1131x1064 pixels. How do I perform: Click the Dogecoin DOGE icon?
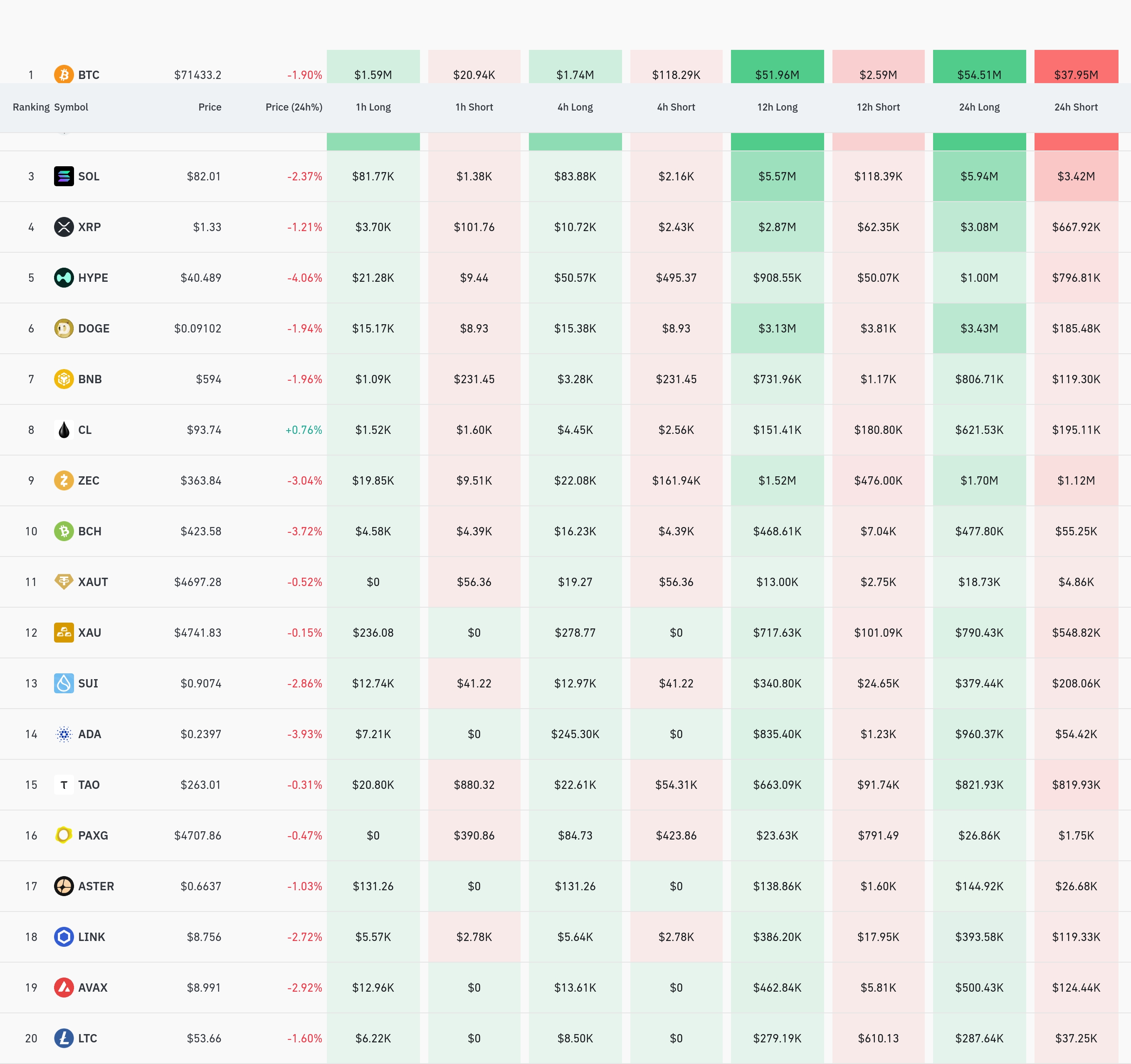point(64,328)
